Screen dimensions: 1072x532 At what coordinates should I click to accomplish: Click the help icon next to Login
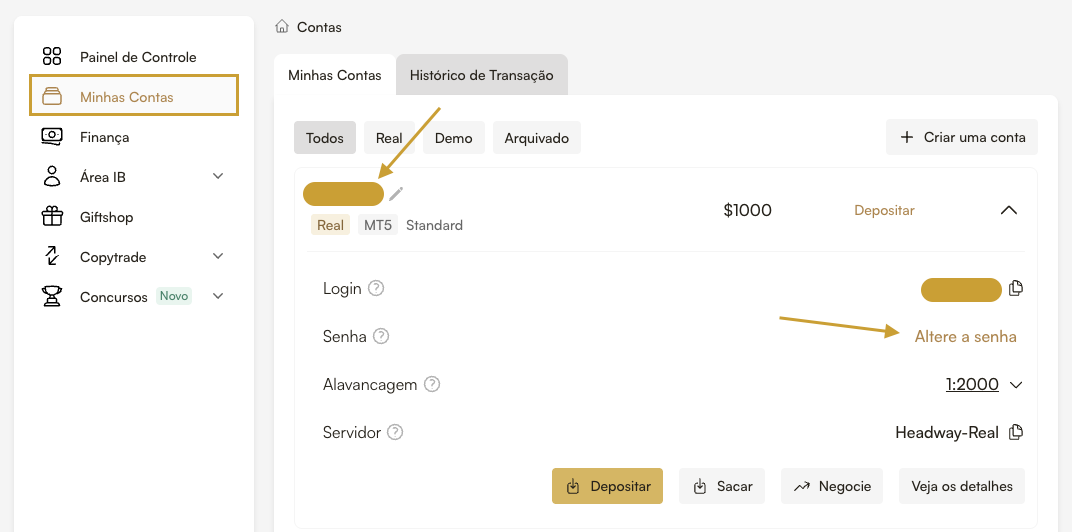click(x=376, y=289)
